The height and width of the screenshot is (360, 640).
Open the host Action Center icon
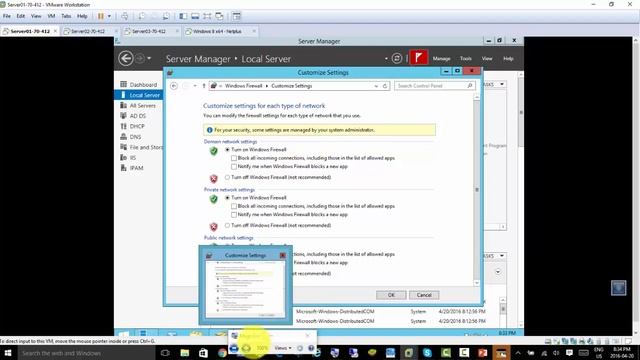point(569,353)
